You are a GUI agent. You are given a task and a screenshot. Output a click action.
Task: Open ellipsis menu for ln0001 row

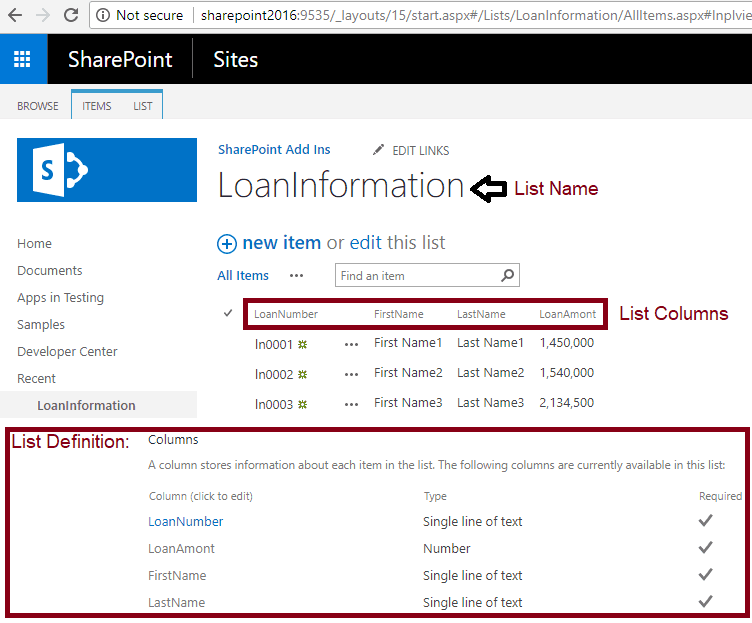[x=352, y=344]
